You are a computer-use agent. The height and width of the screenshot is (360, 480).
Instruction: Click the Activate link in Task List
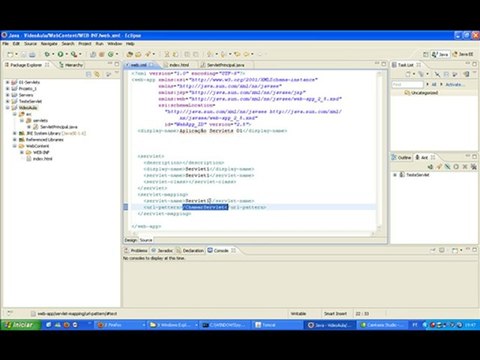point(454,84)
